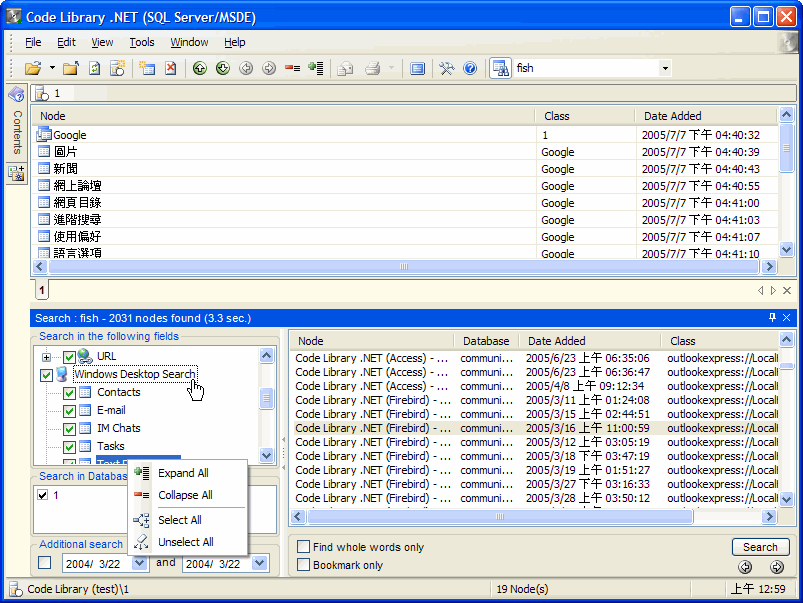Click the down arrow of the fields tree scrollbar
The image size is (803, 603).
266,454
